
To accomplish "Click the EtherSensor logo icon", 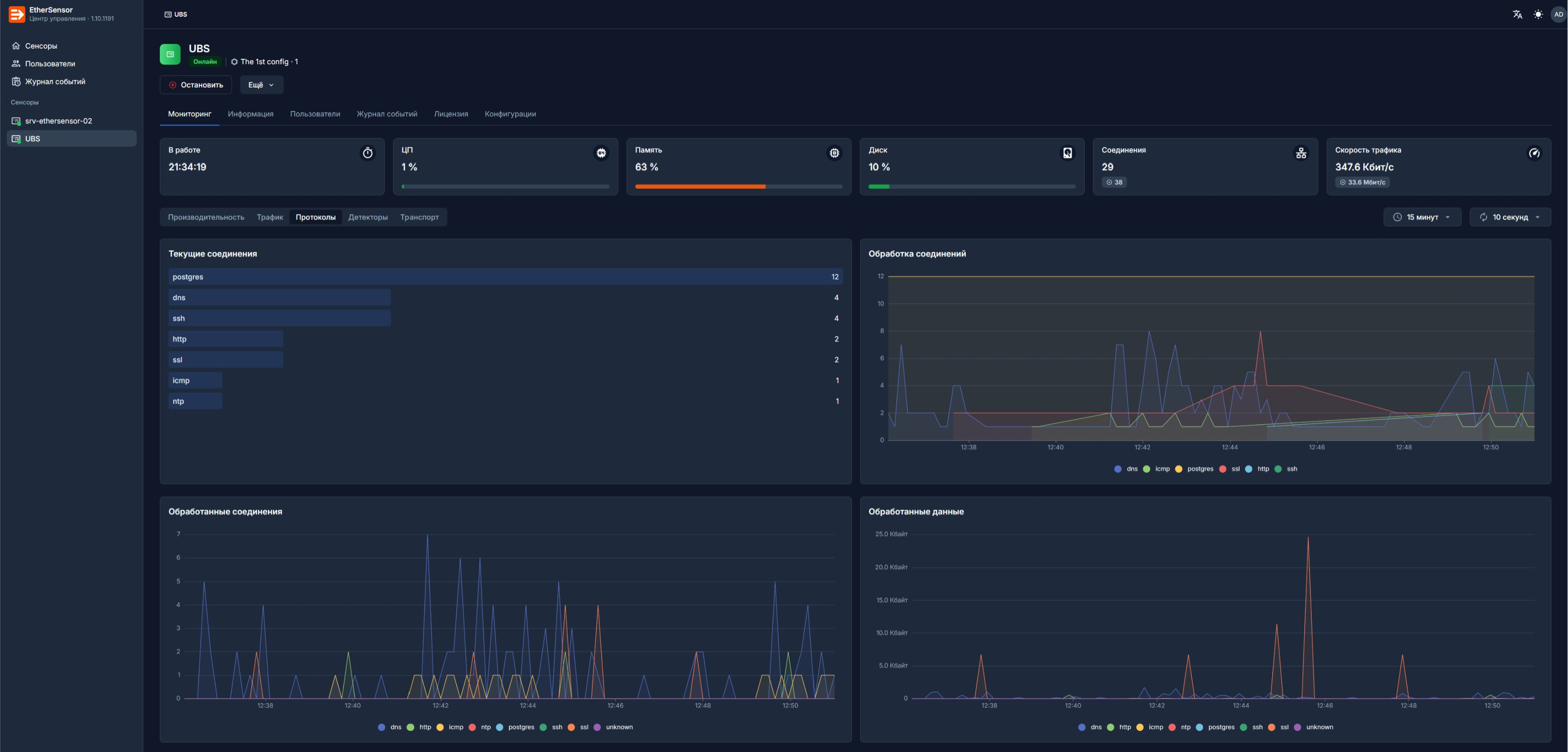I will (x=17, y=14).
